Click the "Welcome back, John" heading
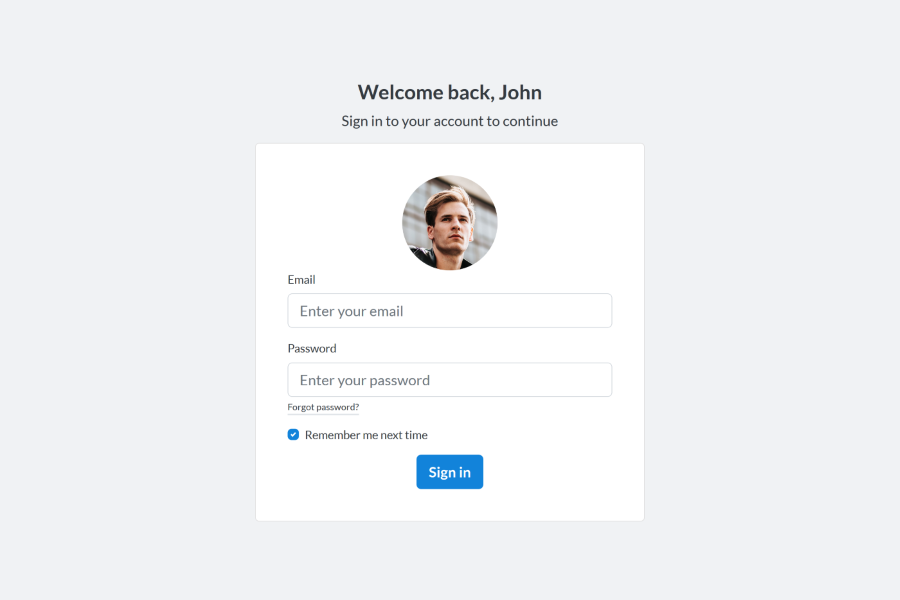This screenshot has width=900, height=600. point(449,93)
